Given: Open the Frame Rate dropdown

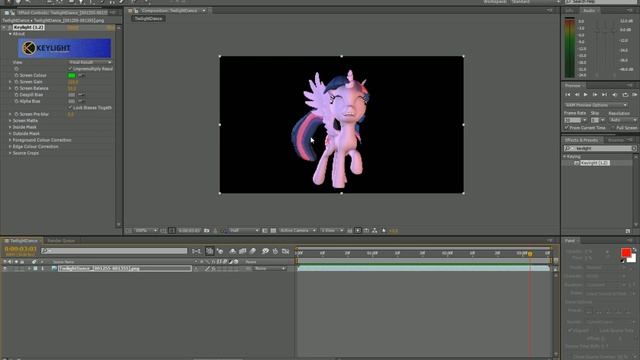Looking at the screenshot, I should [584, 120].
